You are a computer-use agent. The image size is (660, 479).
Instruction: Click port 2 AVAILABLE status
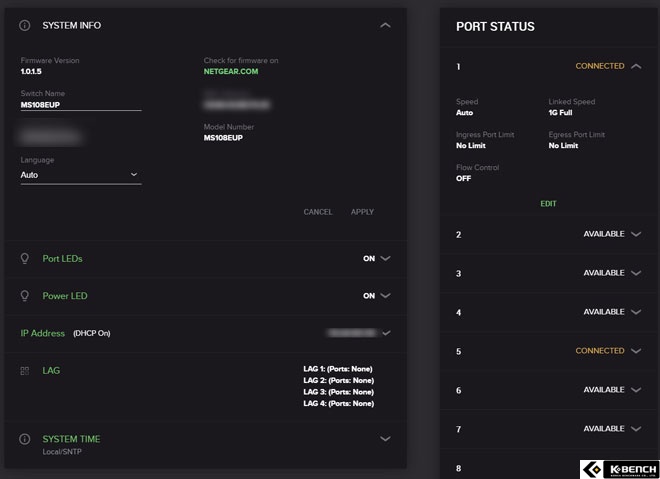[x=604, y=234]
